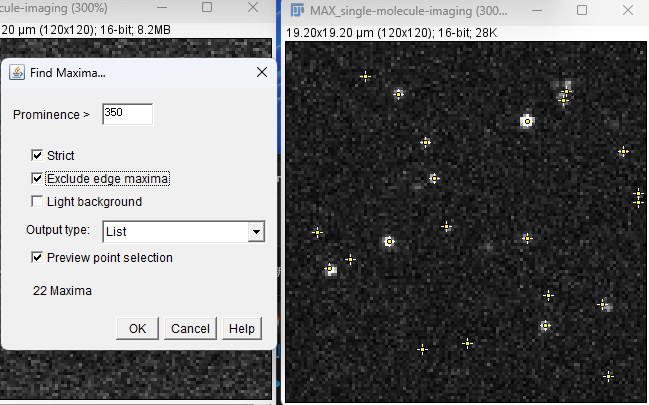Close the MAX_single-molecule-imaging window
The height and width of the screenshot is (405, 649).
coord(628,10)
